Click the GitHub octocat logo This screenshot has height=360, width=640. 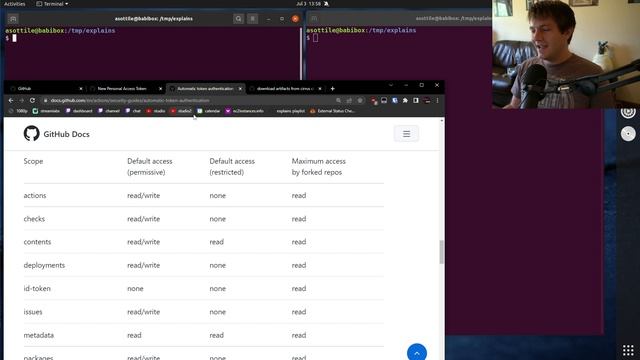click(31, 134)
